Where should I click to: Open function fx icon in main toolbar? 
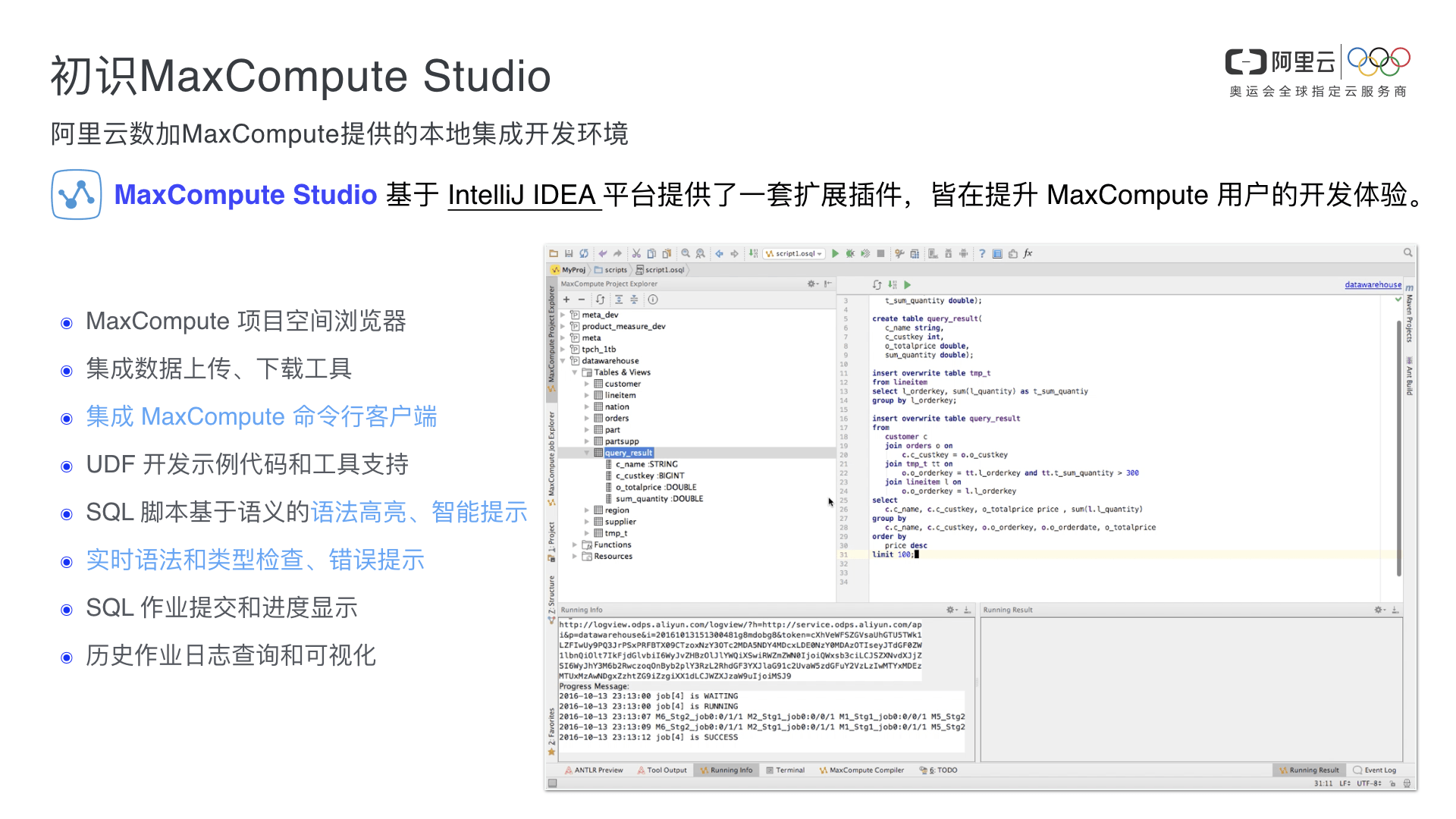click(1028, 254)
